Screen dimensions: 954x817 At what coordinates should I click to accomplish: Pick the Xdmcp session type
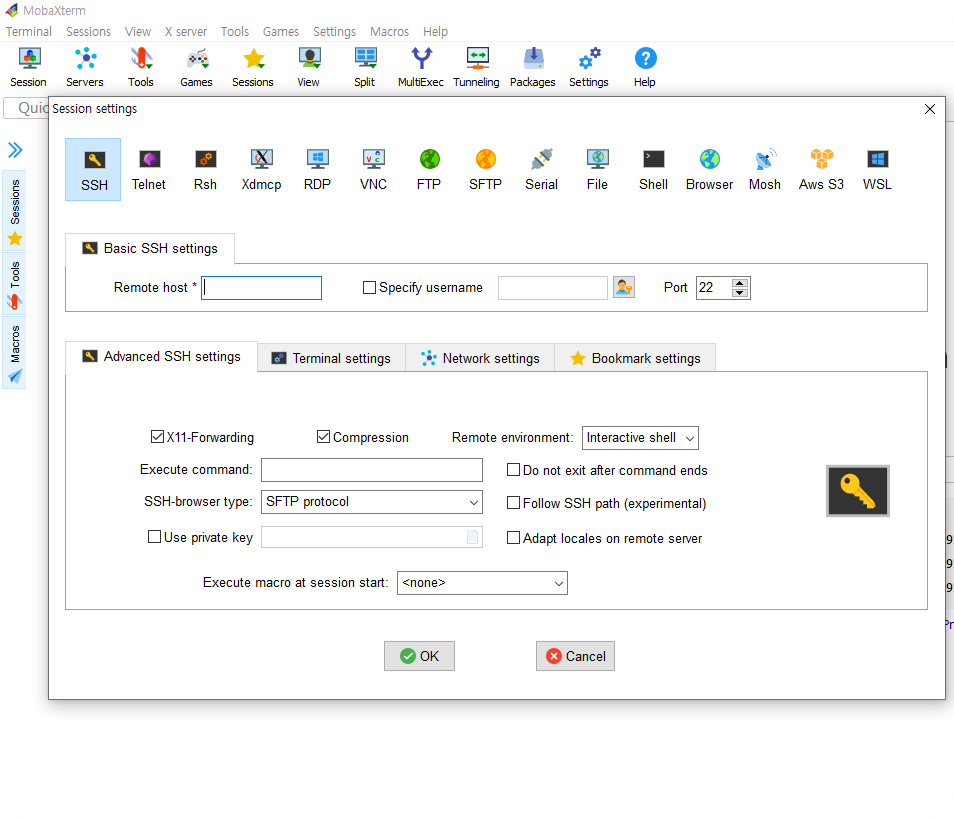[x=262, y=169]
